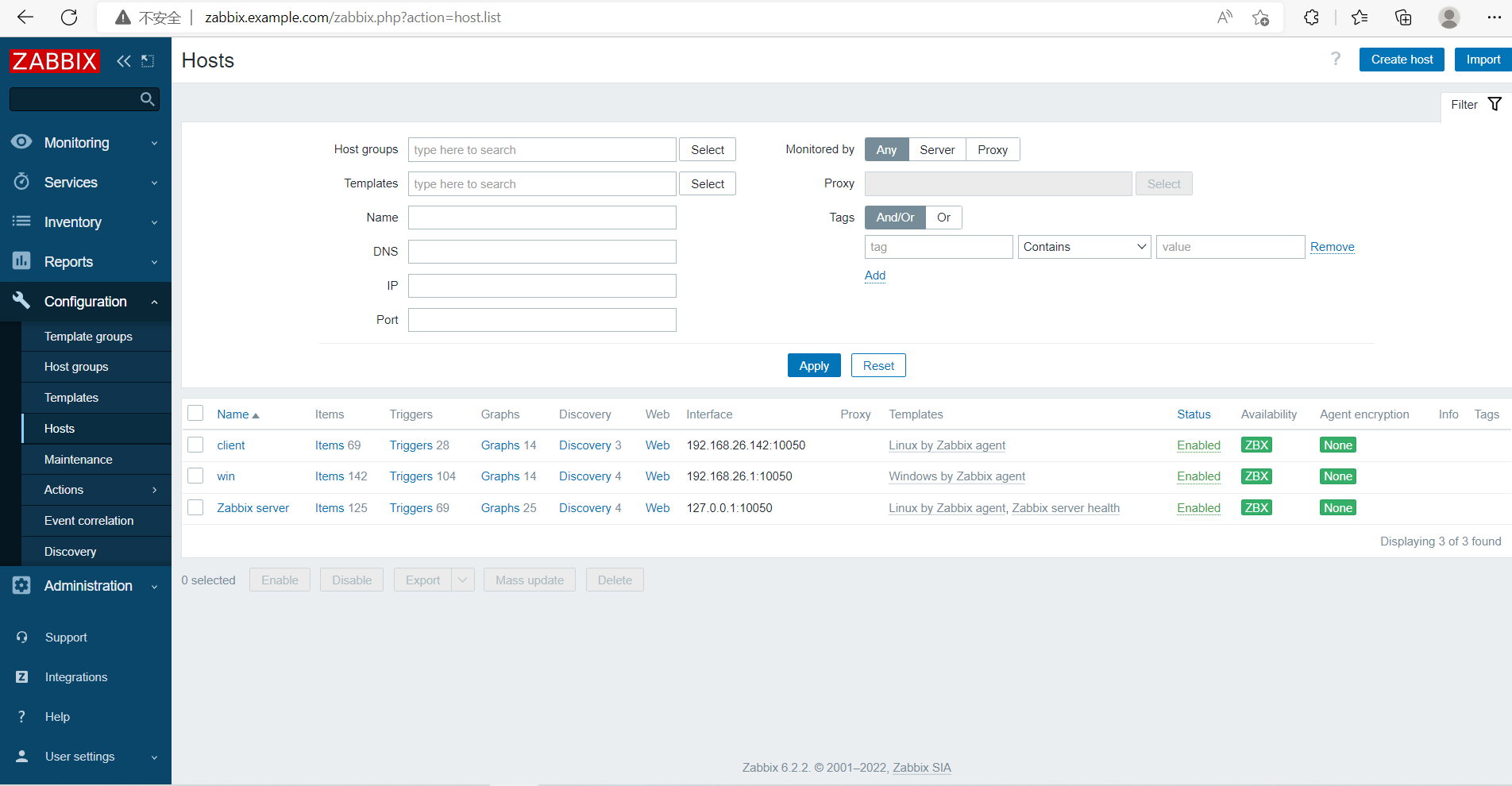Add page to favorites star icon

(1260, 17)
